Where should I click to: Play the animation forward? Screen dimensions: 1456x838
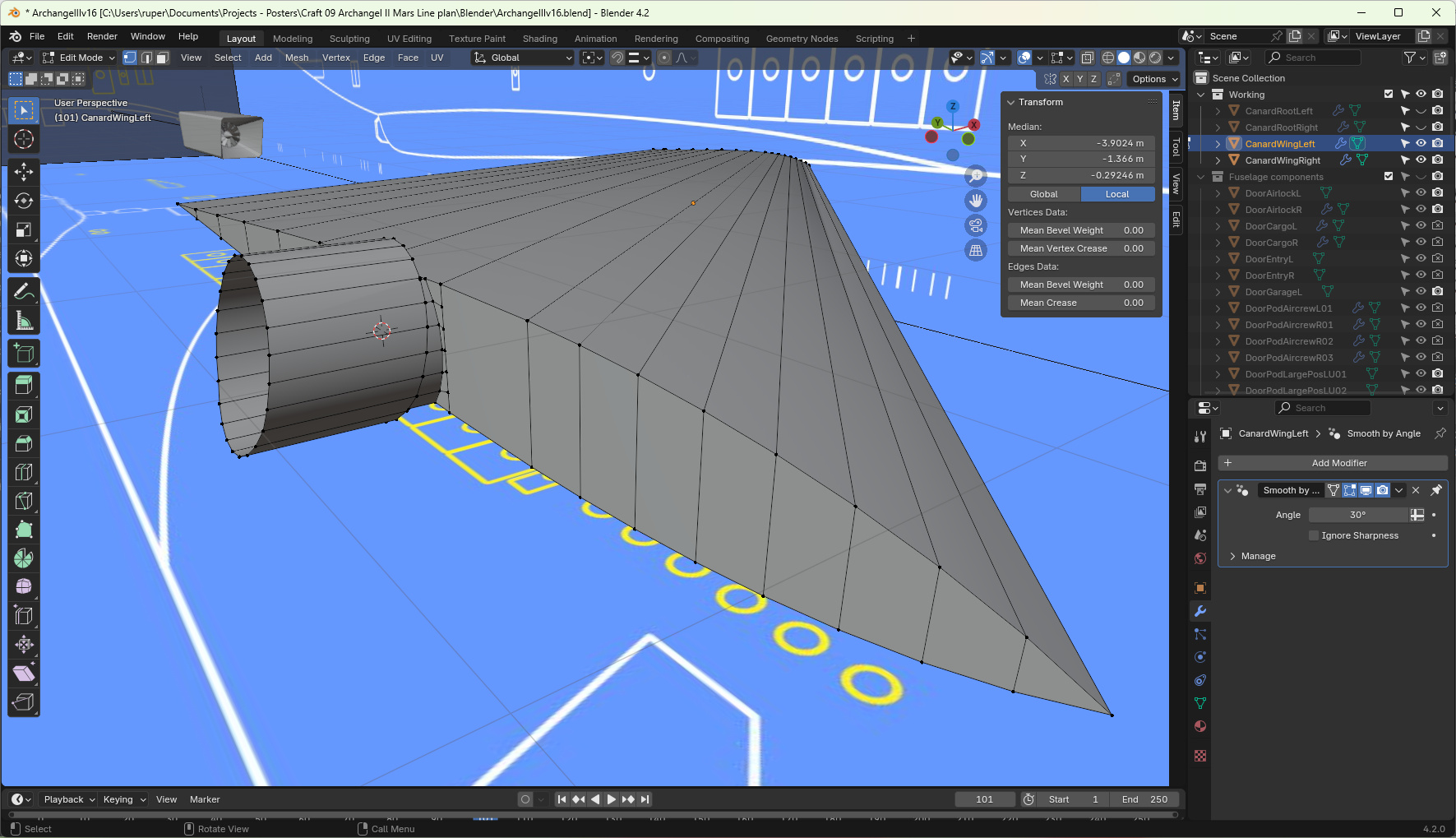click(612, 799)
